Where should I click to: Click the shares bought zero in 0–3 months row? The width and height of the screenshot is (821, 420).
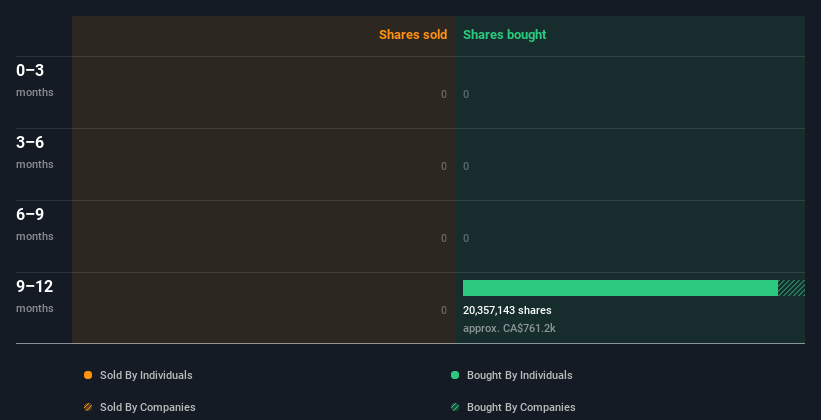(x=466, y=94)
